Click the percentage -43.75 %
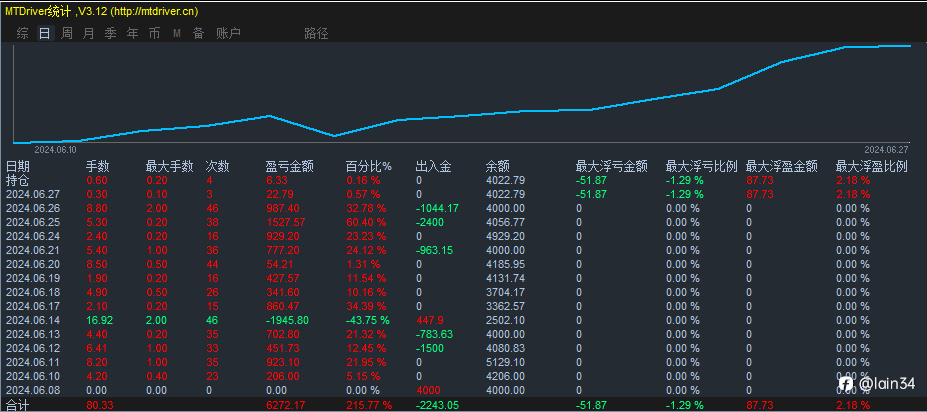 pyautogui.click(x=368, y=320)
